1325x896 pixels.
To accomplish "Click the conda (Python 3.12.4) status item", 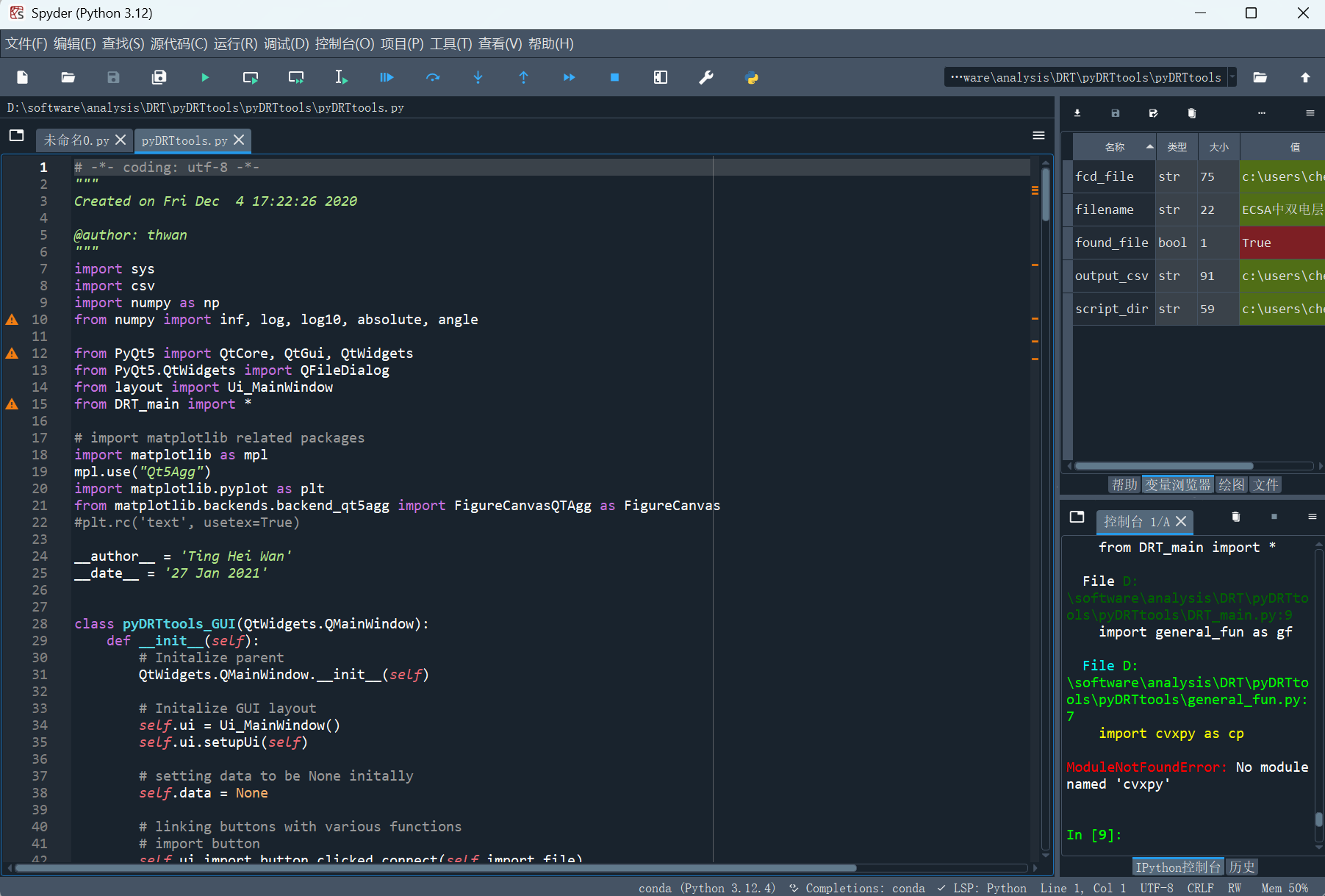I will coord(706,888).
